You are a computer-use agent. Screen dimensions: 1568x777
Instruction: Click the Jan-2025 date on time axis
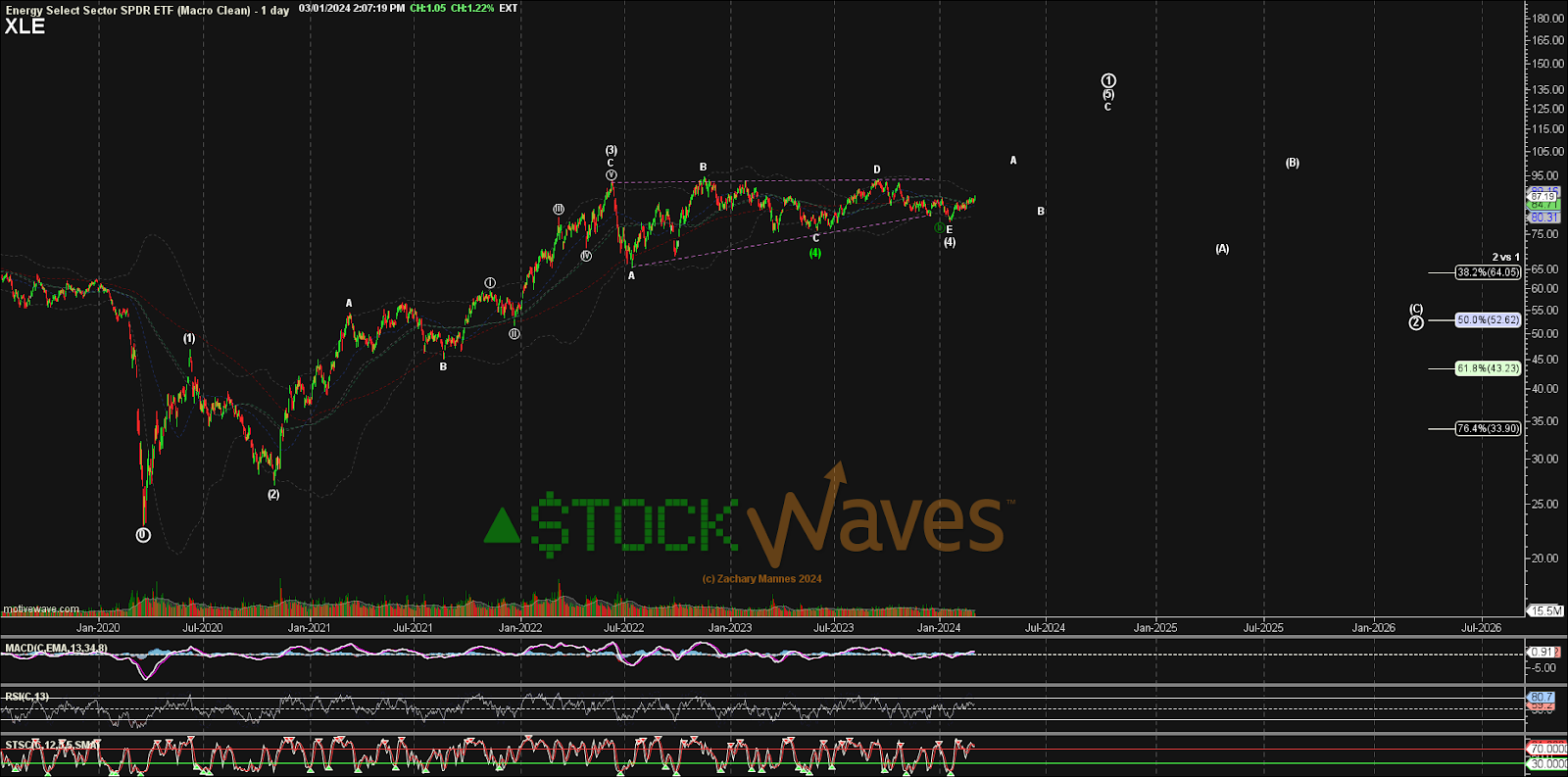tap(1155, 628)
